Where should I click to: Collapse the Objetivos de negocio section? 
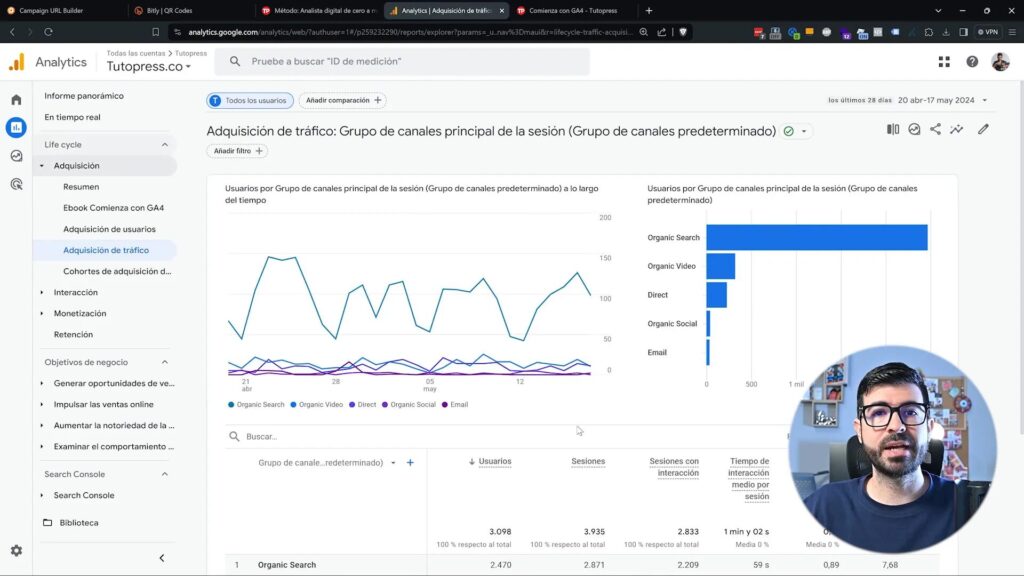(165, 362)
